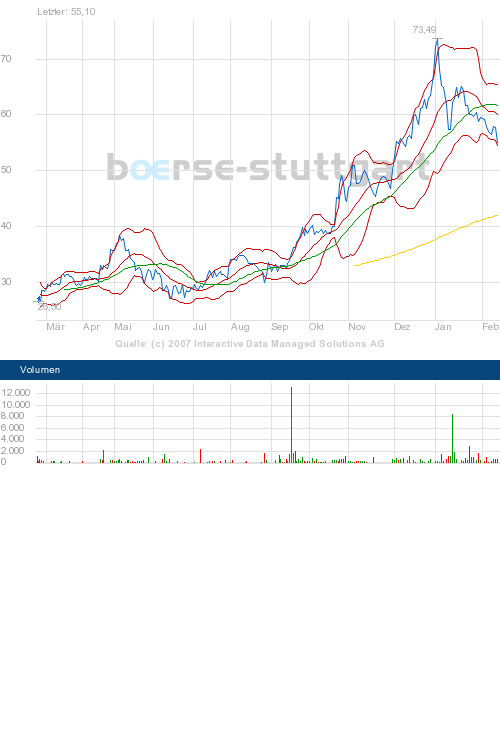500x735 pixels.
Task: Click the tallest green volume bar in September
Action: pos(291,425)
